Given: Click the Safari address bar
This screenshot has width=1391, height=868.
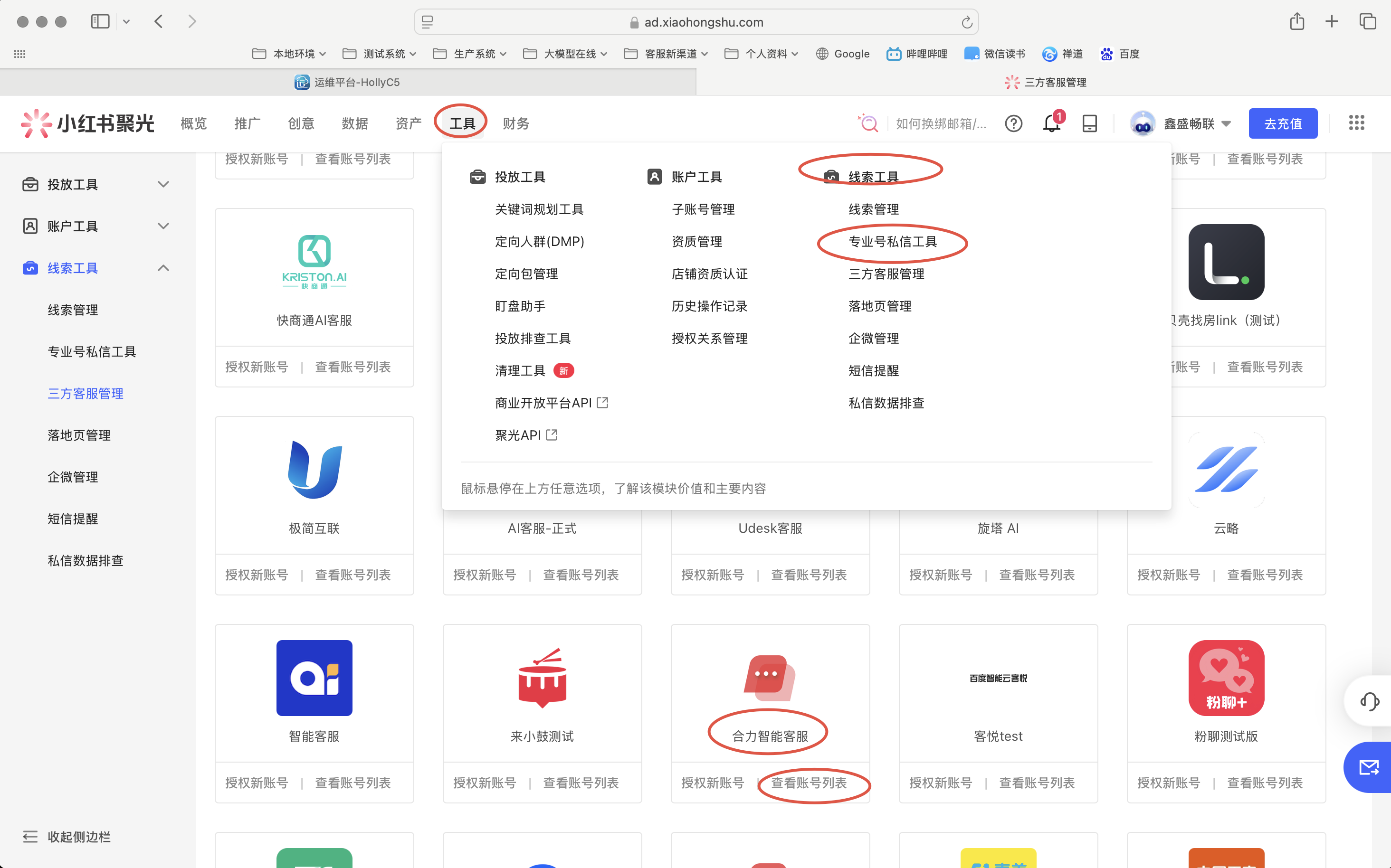Looking at the screenshot, I should (x=696, y=22).
